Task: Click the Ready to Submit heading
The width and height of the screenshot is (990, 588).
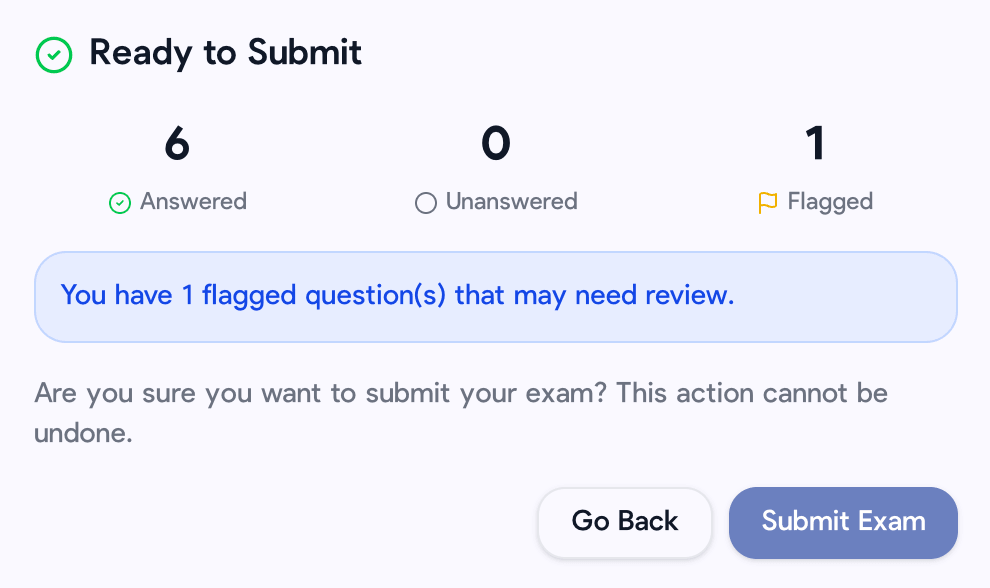Action: [225, 53]
